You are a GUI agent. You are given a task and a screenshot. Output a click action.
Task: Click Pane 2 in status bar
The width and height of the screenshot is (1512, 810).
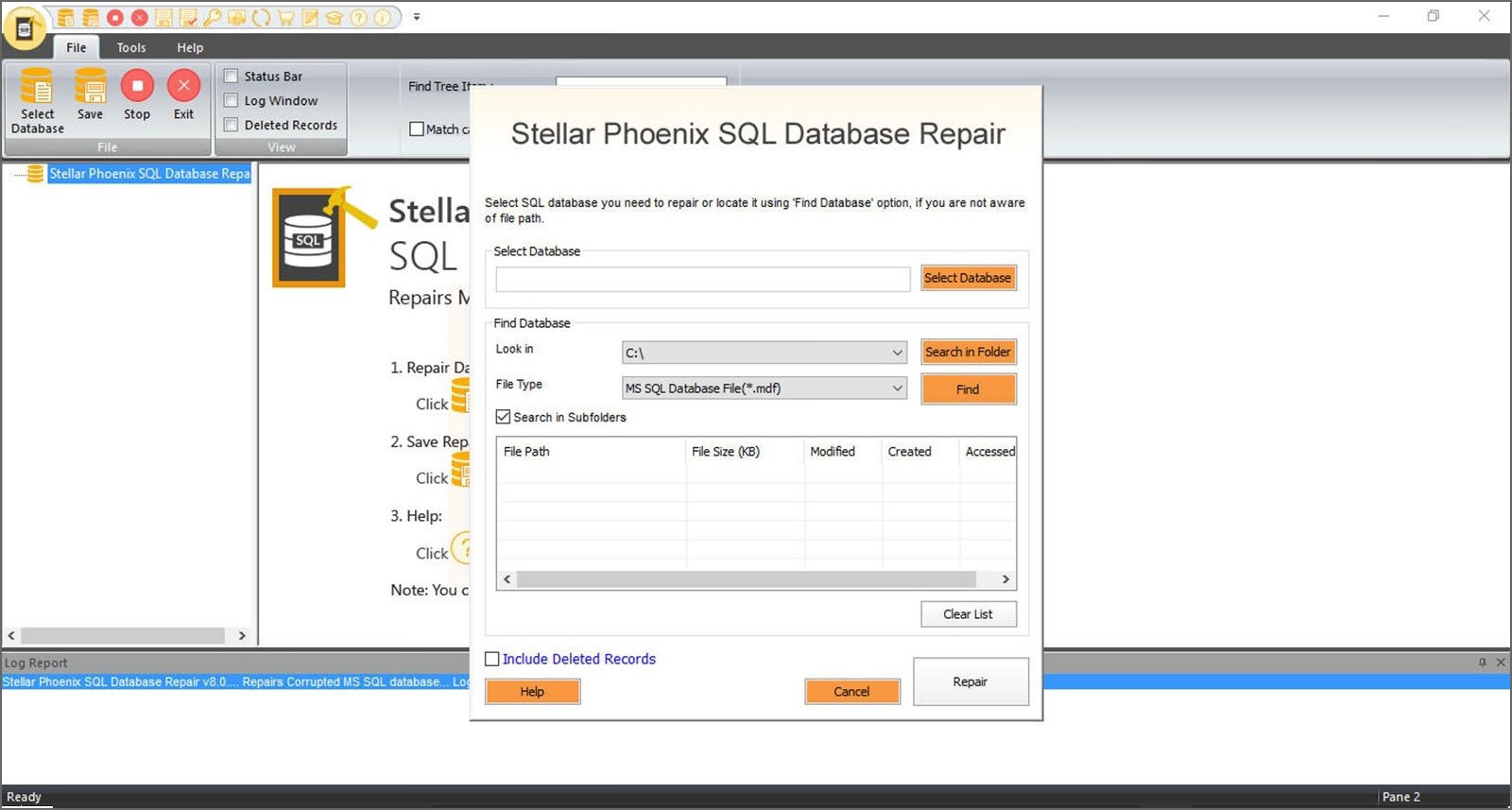(1401, 797)
